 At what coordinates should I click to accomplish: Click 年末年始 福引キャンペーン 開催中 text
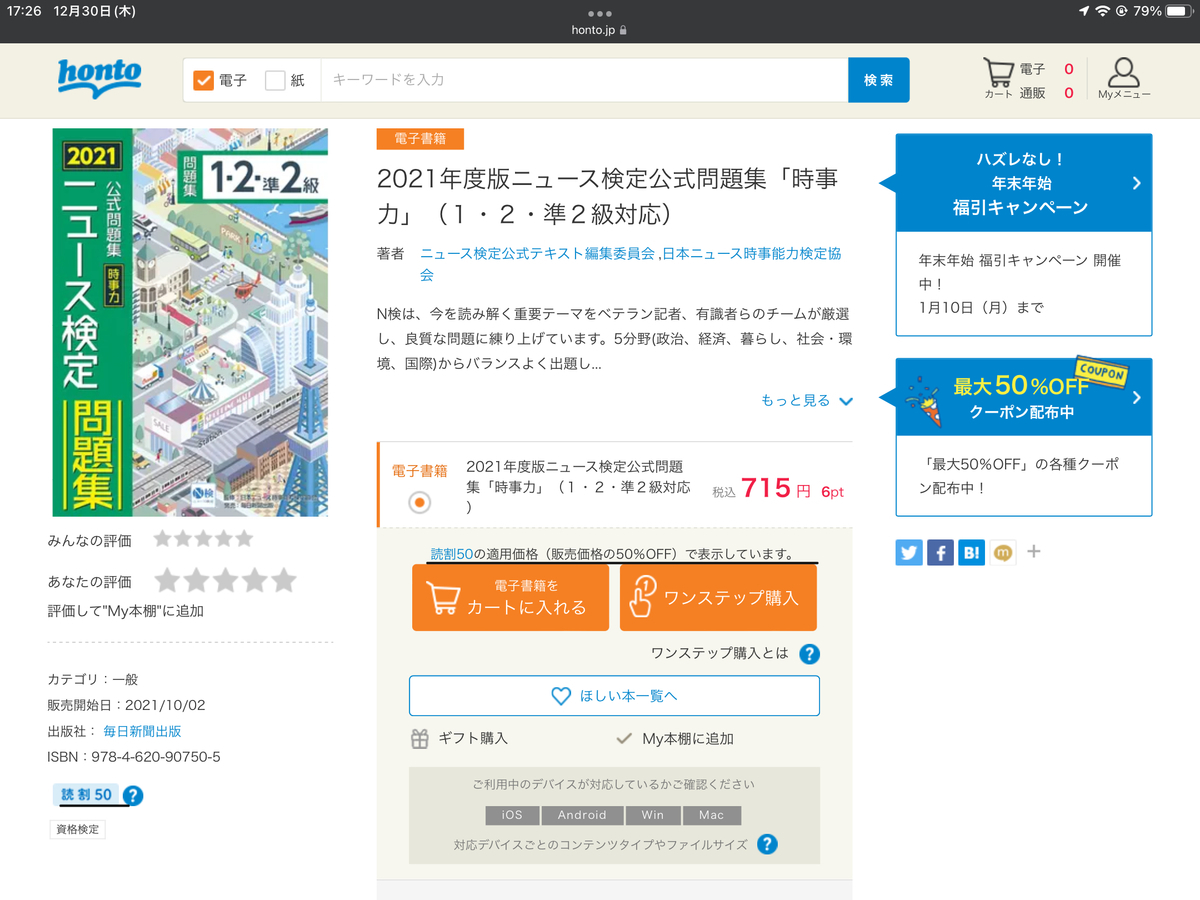pos(1020,271)
